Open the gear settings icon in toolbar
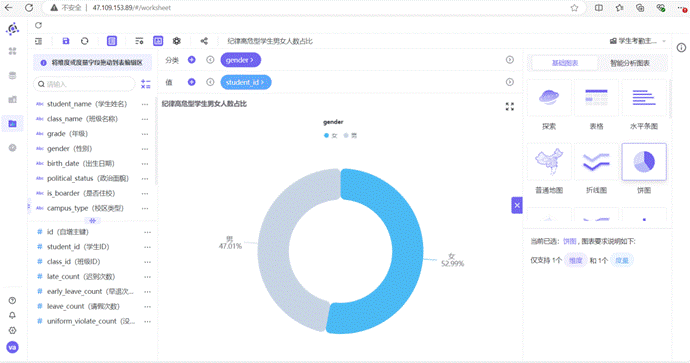Viewport: 690px width, 363px height. 176,41
